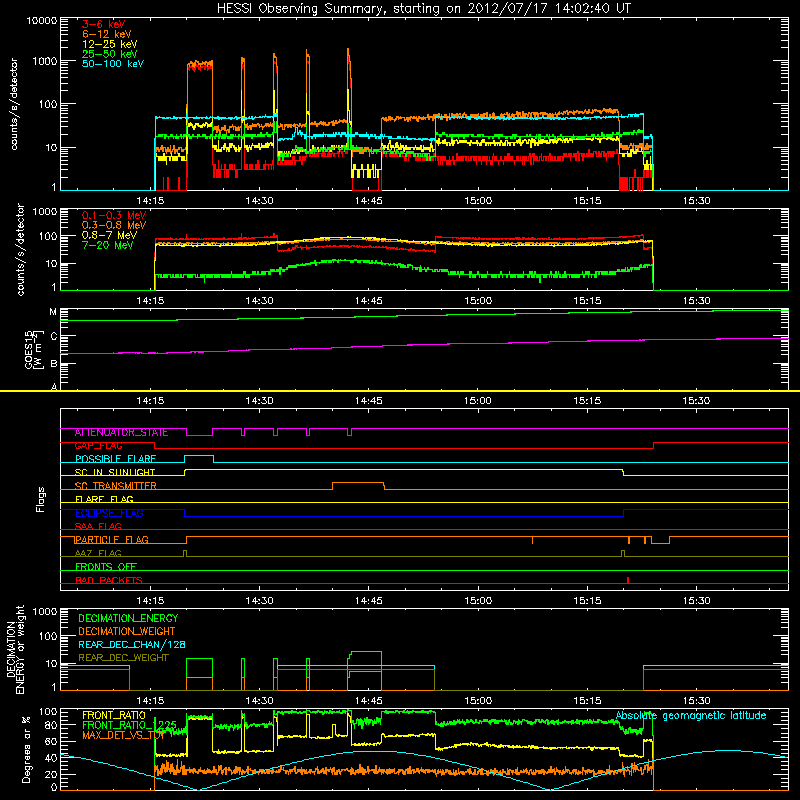800x800 pixels.
Task: Click the FRONTS_OFF flag label
Action: point(106,567)
